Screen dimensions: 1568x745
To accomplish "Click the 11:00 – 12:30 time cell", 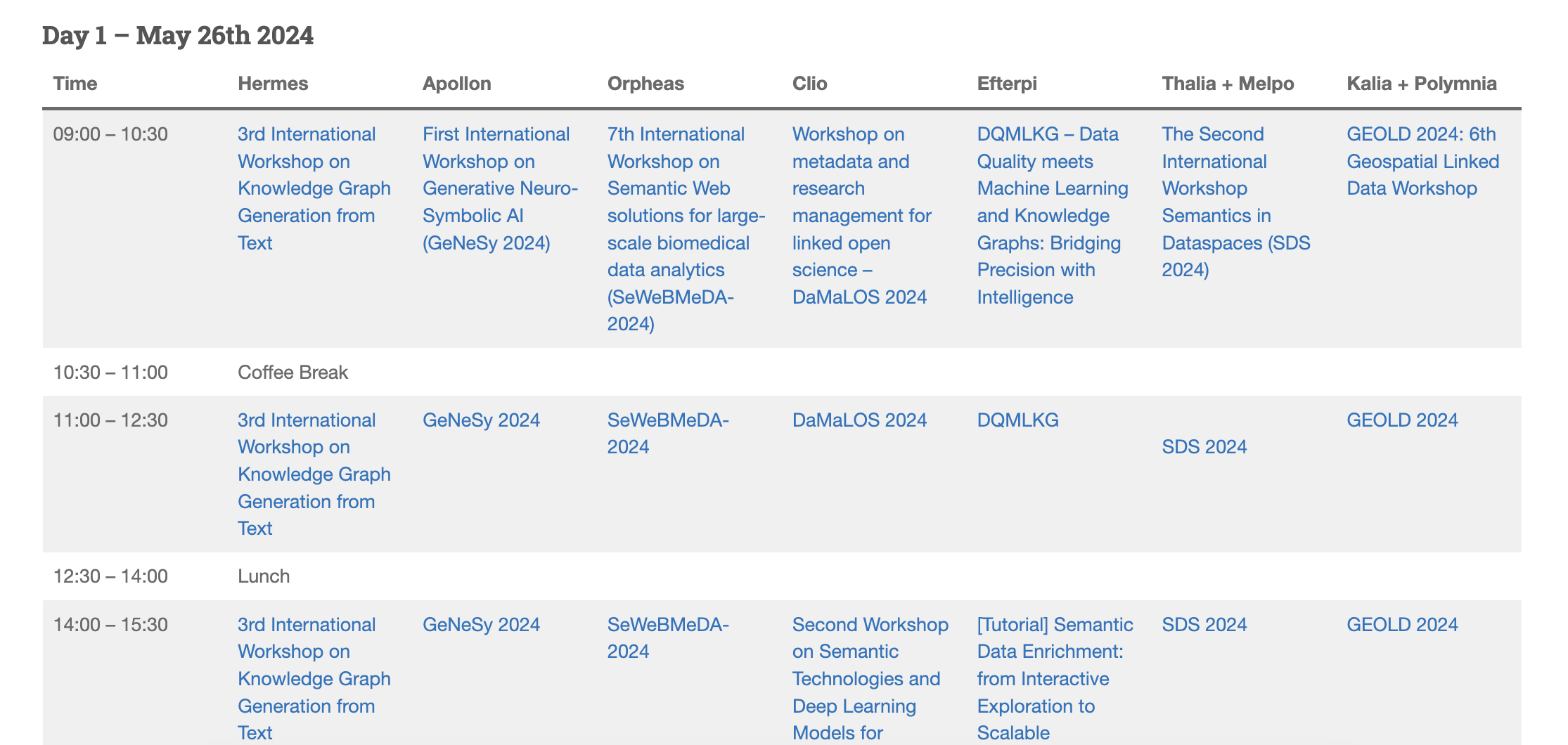I will (110, 420).
